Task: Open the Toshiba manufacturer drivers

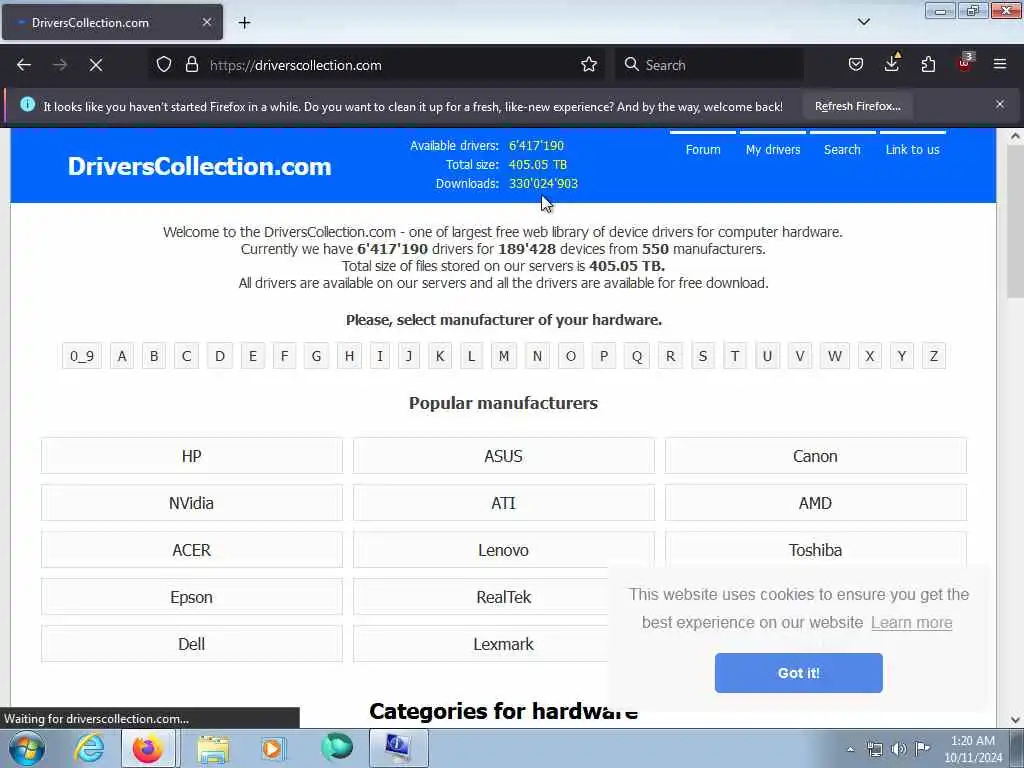Action: [816, 549]
